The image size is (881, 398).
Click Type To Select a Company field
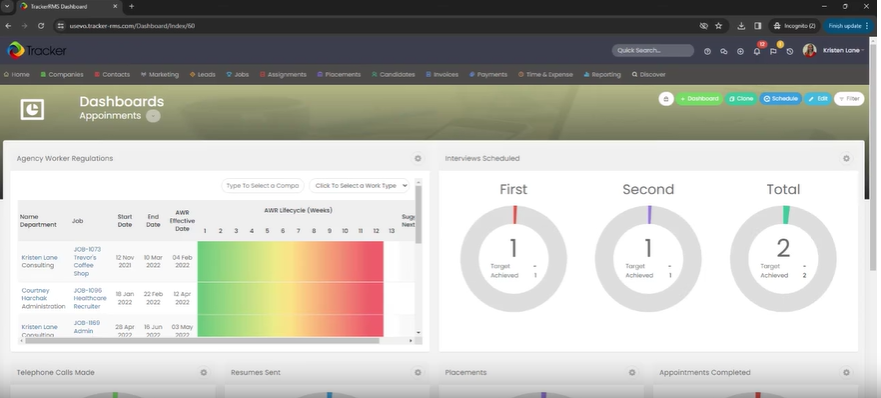pyautogui.click(x=263, y=186)
